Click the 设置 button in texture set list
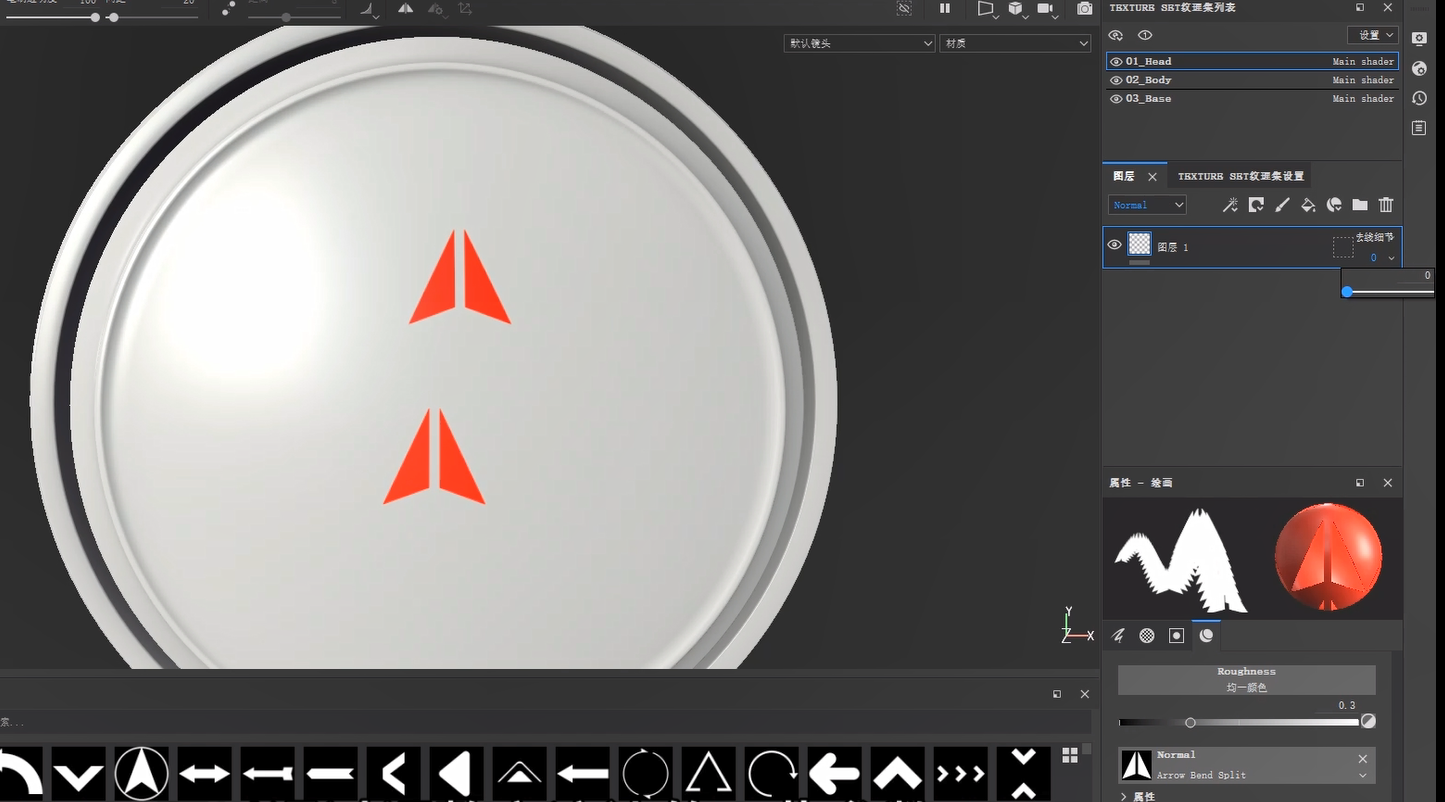Screen dimensions: 1445x802 1372,34
